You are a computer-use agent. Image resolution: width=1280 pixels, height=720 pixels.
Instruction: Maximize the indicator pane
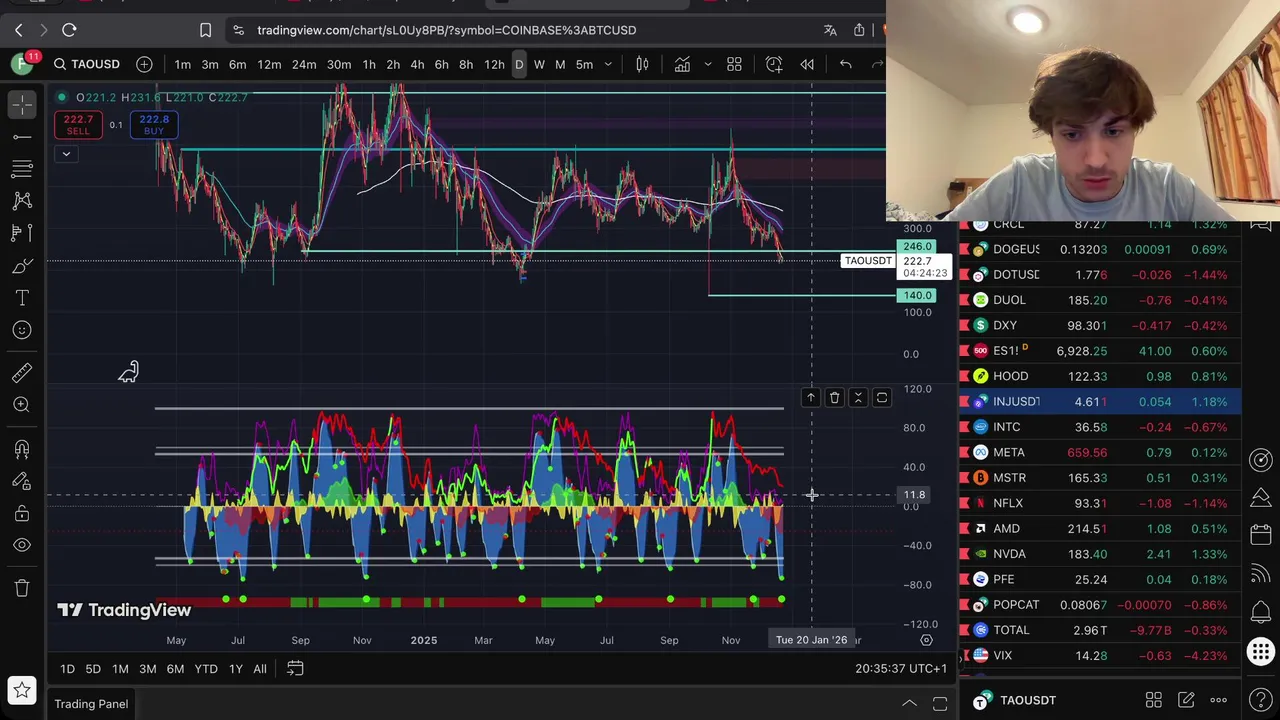881,398
